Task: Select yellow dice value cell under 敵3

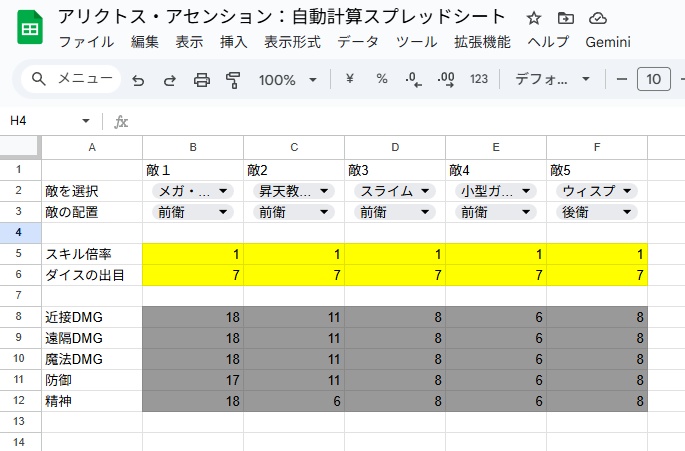Action: (395, 275)
